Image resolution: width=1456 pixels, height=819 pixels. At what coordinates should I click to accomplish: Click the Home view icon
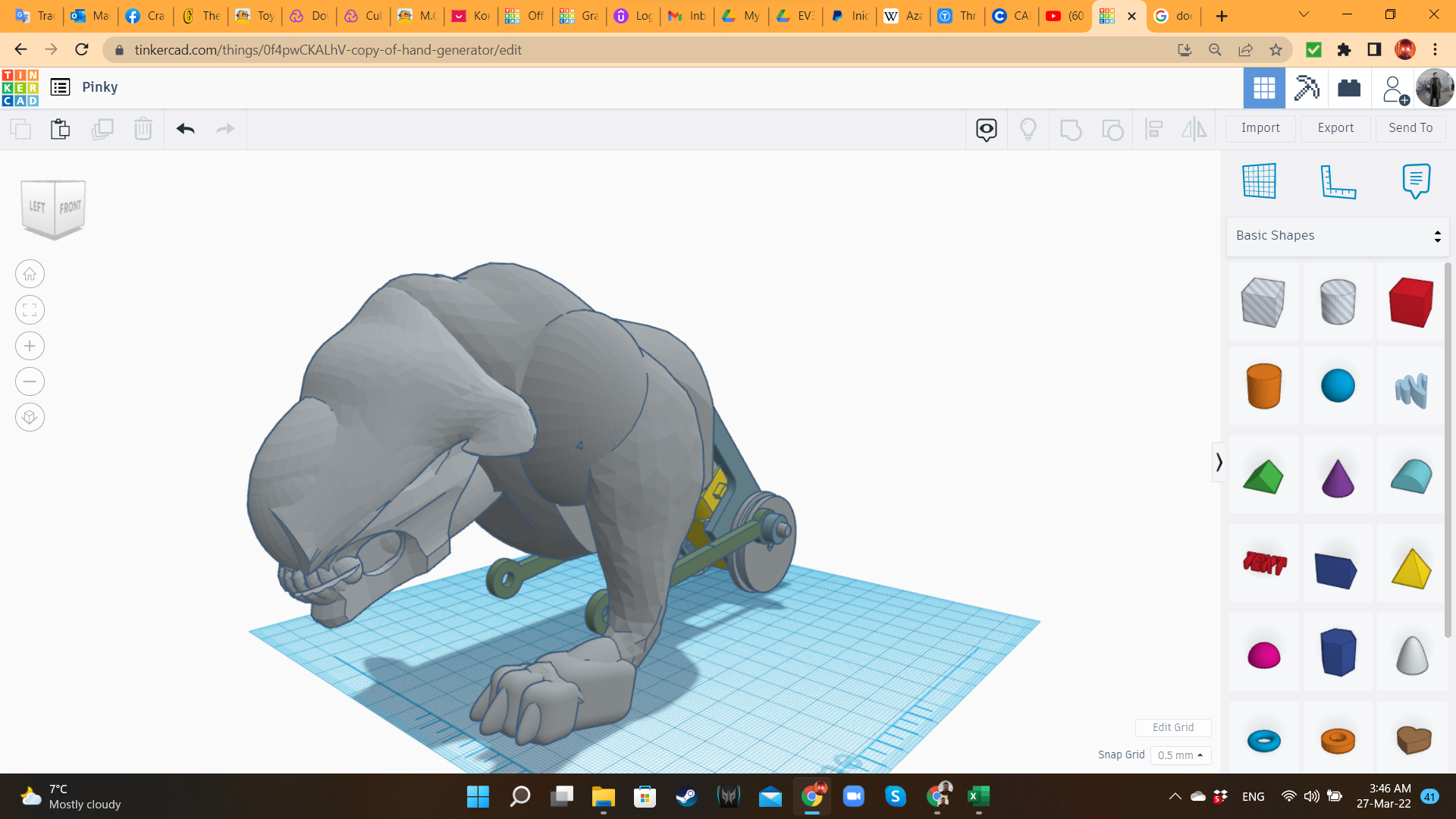pos(30,275)
